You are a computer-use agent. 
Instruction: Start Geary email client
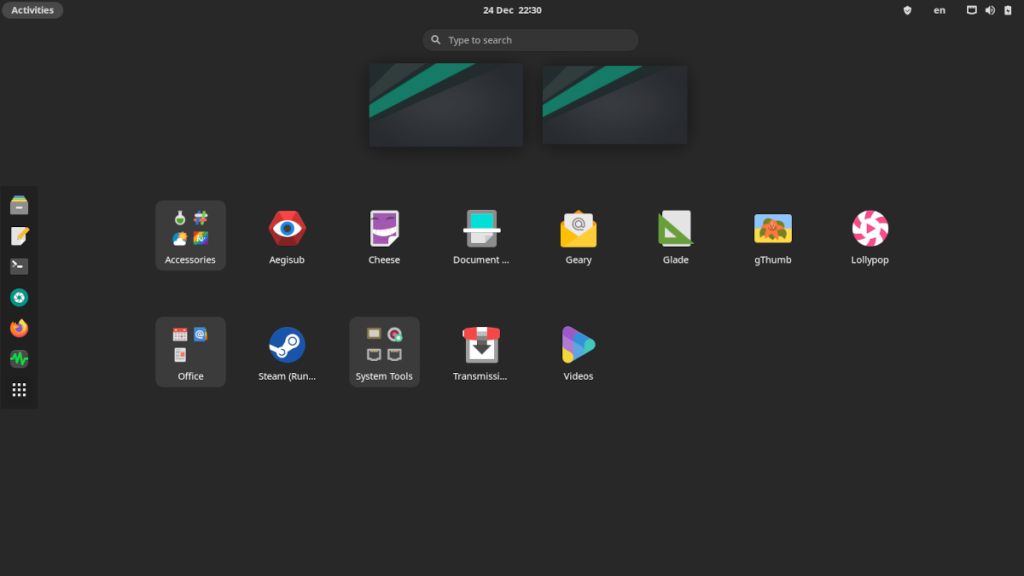tap(578, 228)
